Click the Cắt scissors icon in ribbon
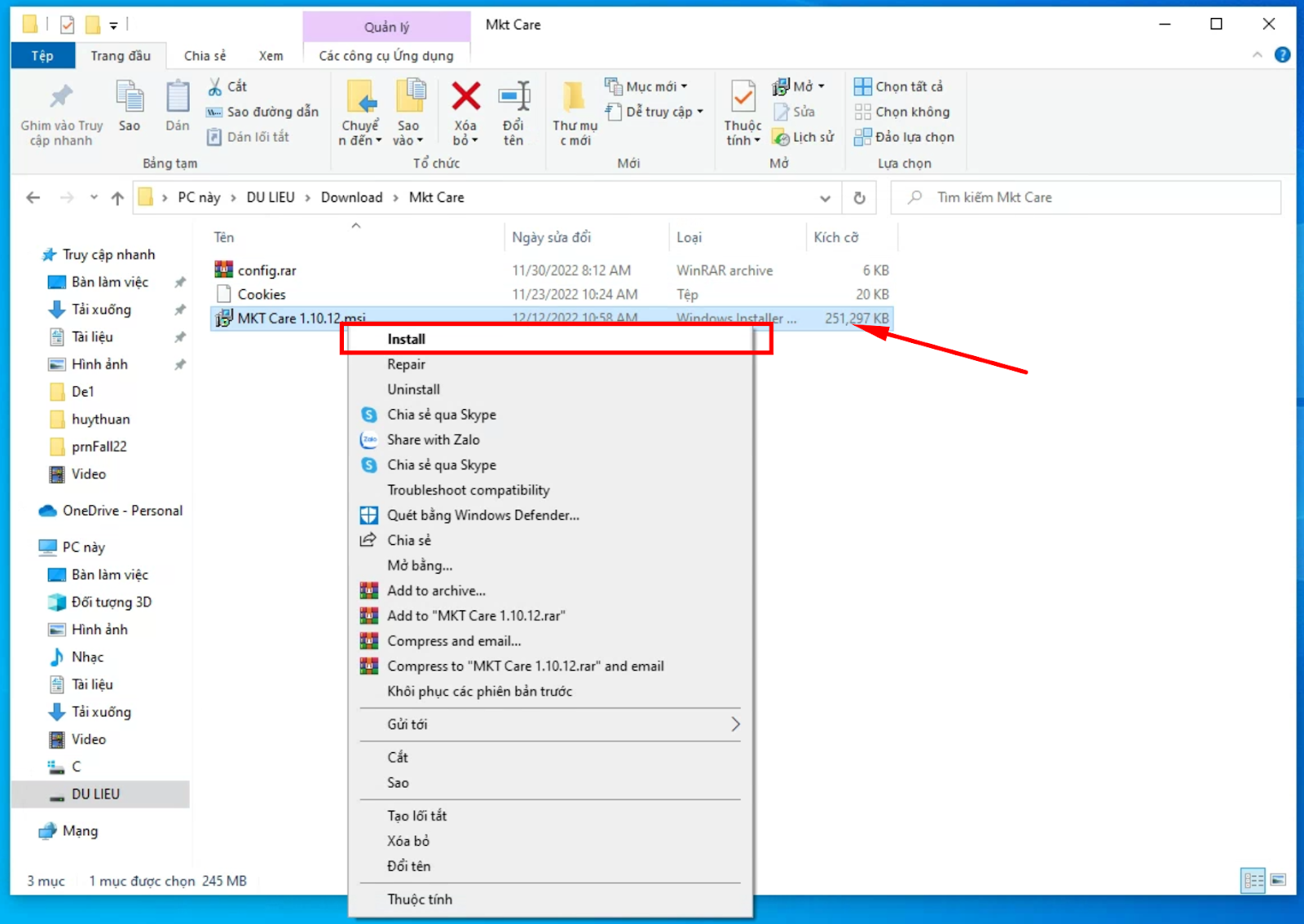This screenshot has width=1304, height=924. point(215,86)
